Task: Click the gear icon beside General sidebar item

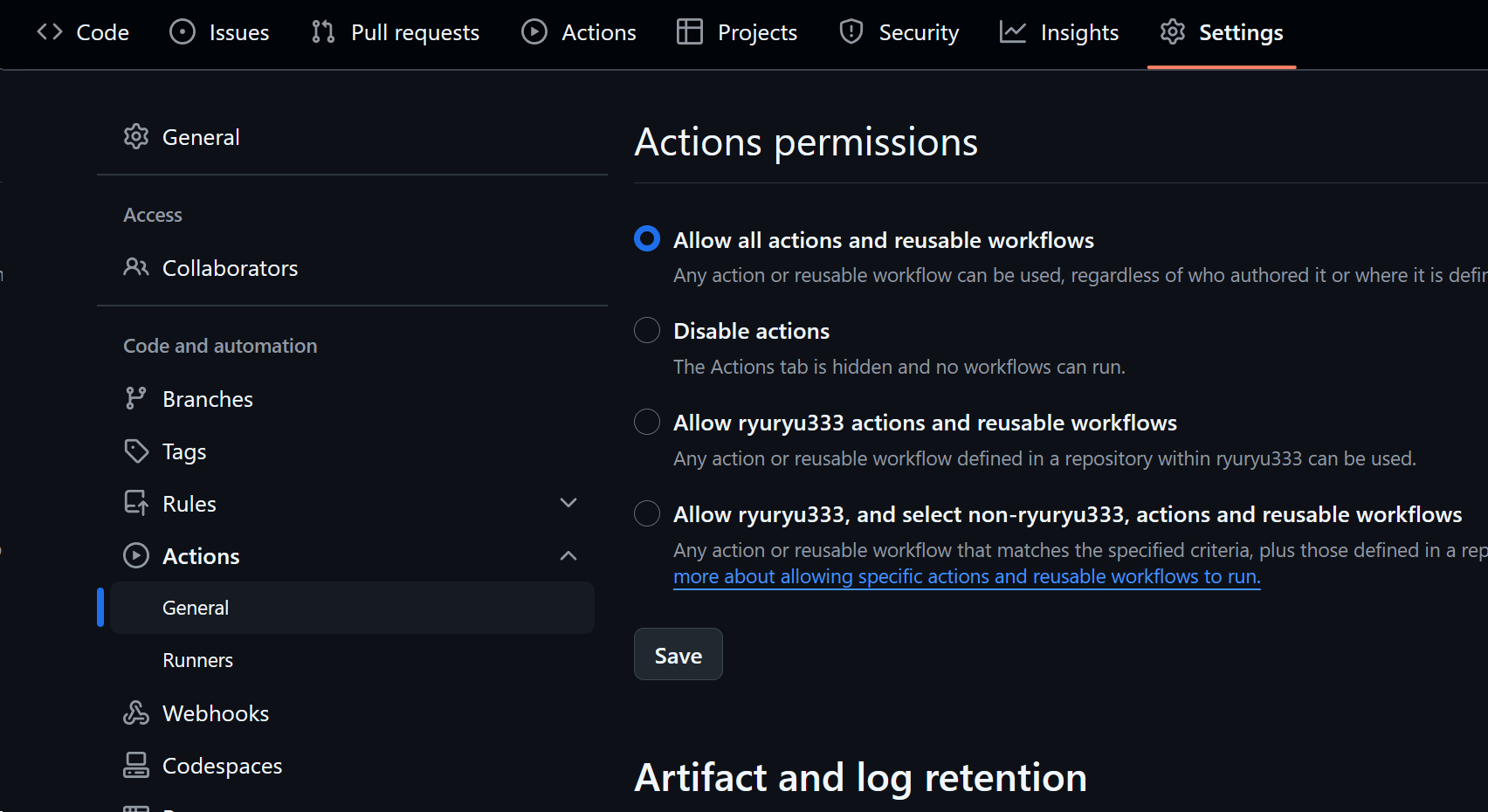Action: (x=136, y=137)
